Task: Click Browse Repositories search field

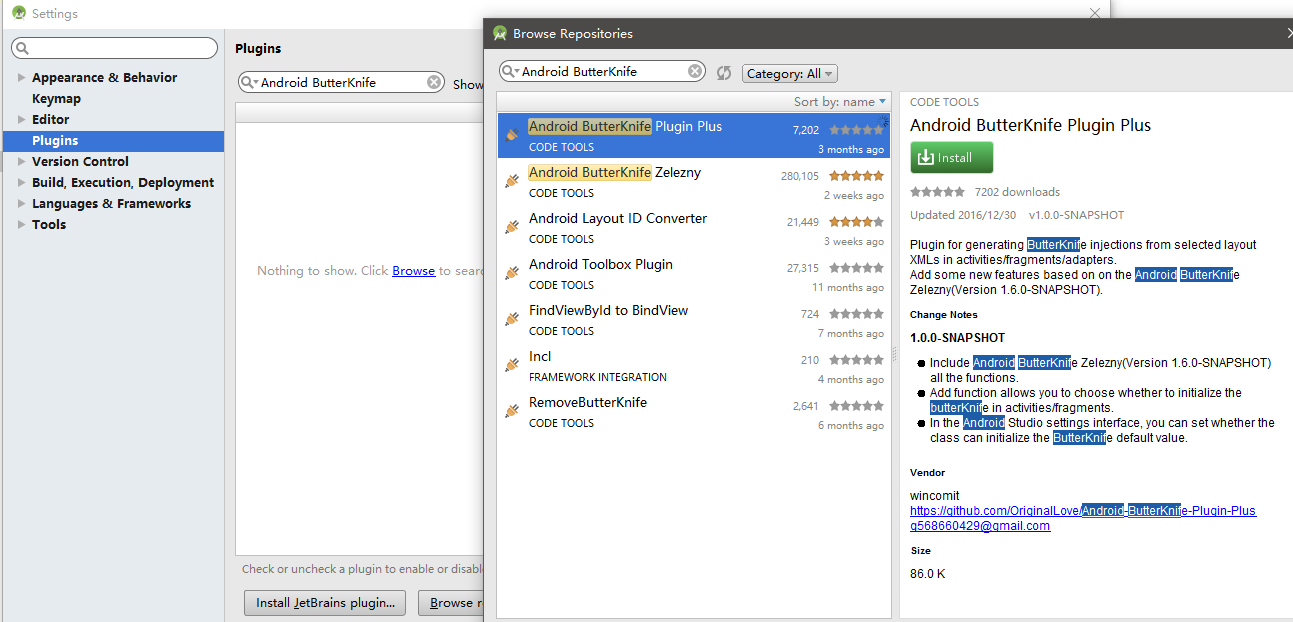Action: tap(602, 71)
